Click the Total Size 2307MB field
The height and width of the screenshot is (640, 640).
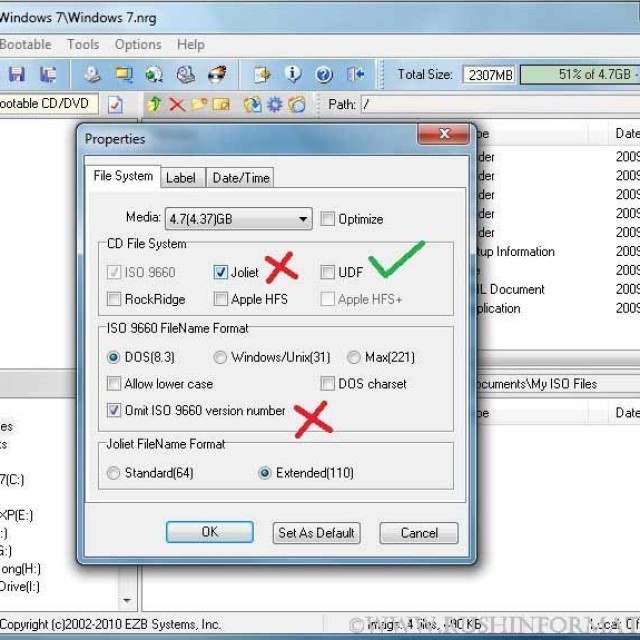point(489,75)
